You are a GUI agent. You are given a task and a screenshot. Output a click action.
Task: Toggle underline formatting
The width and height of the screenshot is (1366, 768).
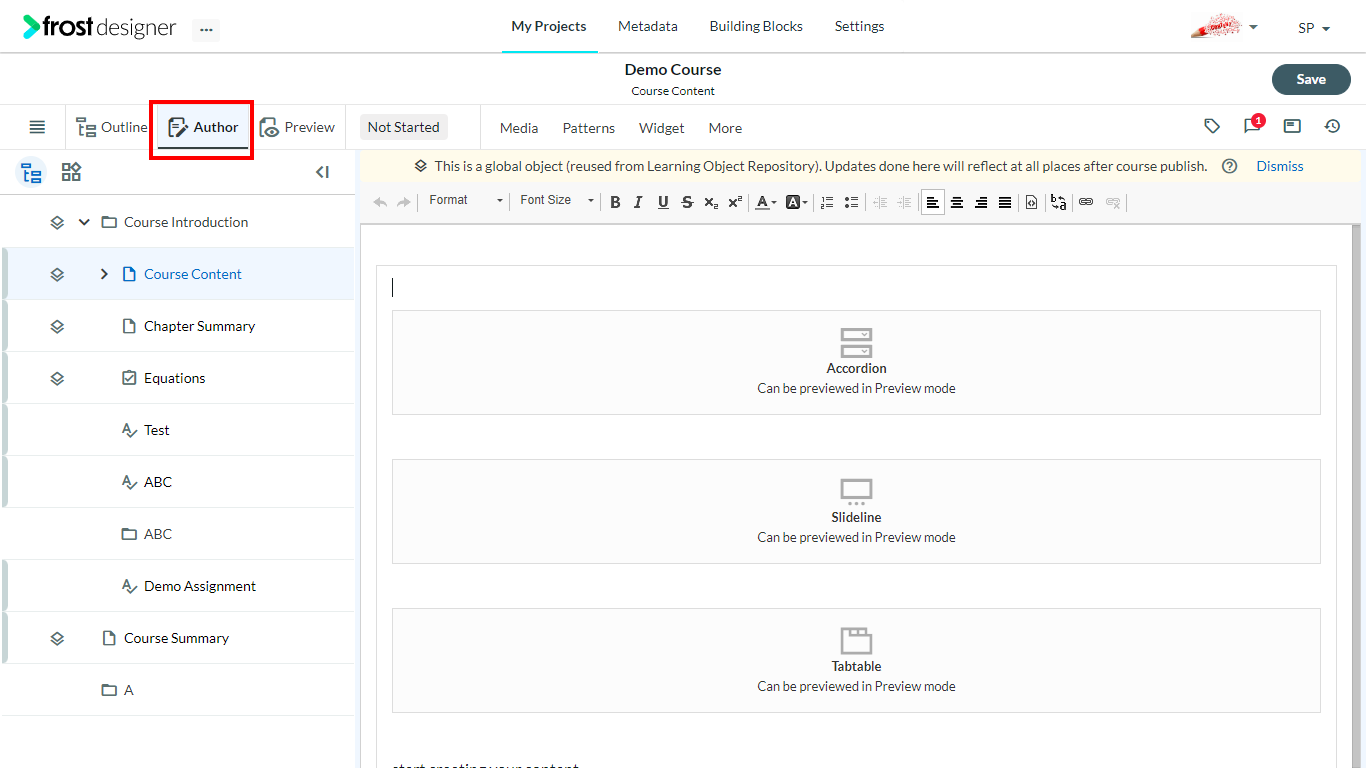click(663, 202)
